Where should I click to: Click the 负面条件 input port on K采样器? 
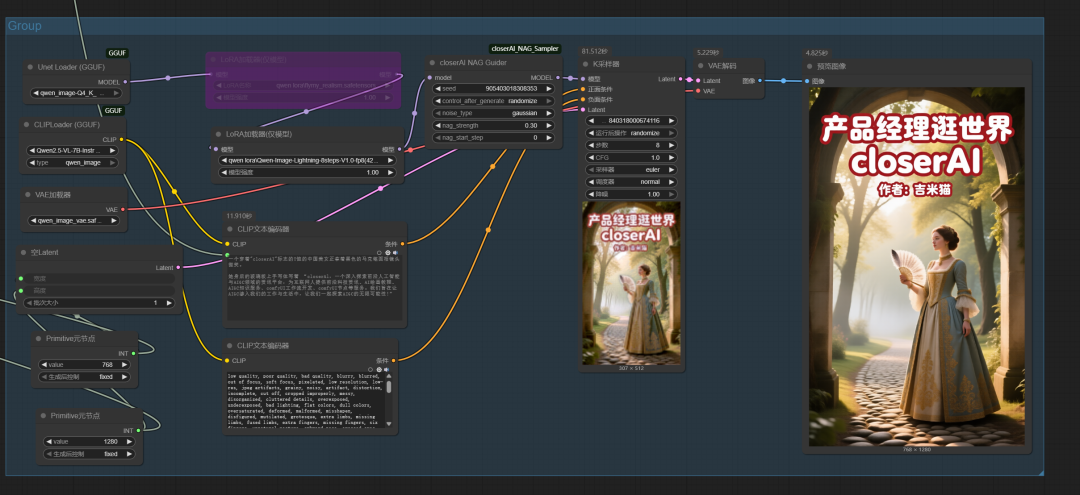coord(582,99)
